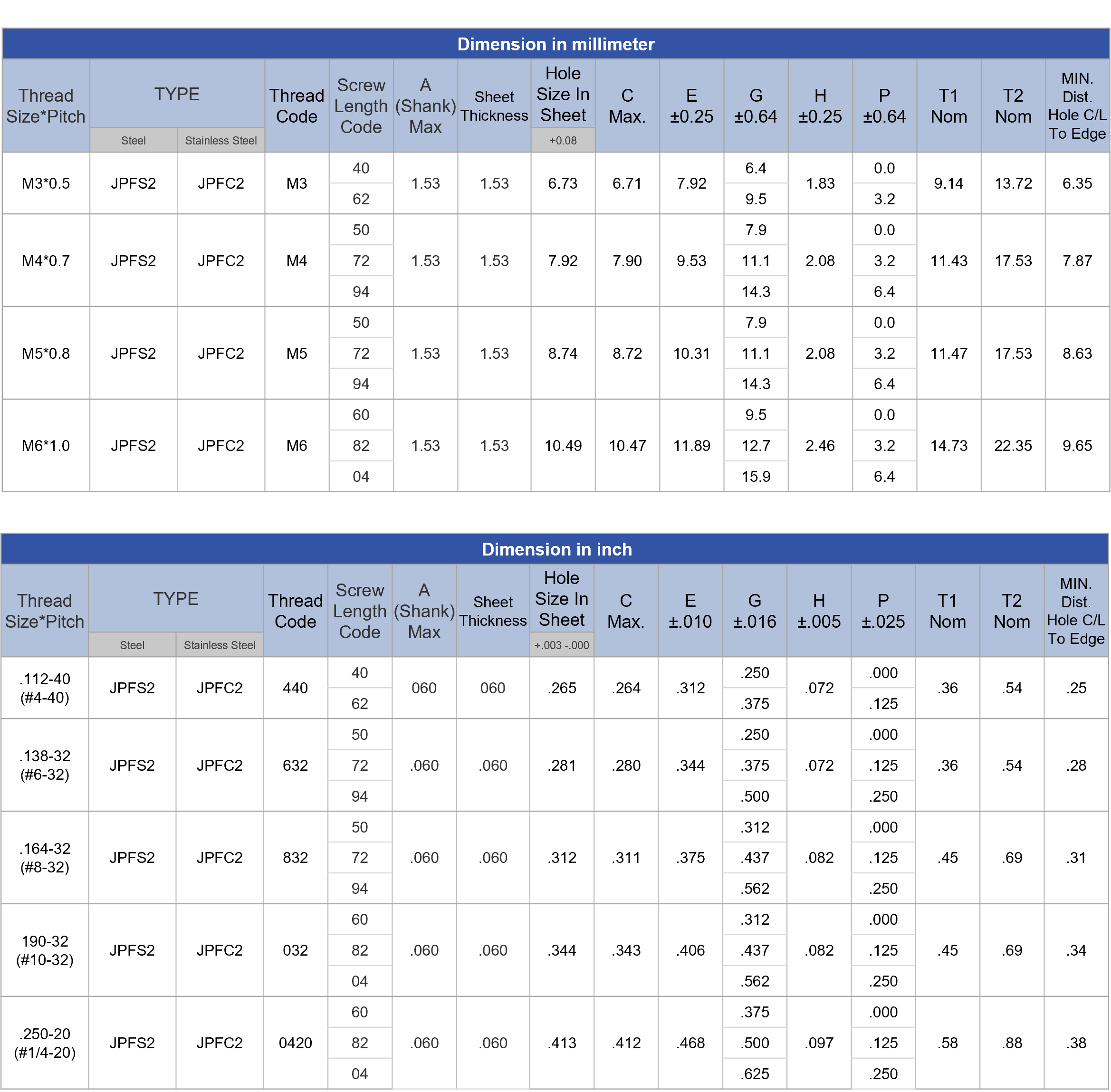Viewport: 1111px width, 1092px height.
Task: Click thread code 440 in inch table
Action: point(296,688)
